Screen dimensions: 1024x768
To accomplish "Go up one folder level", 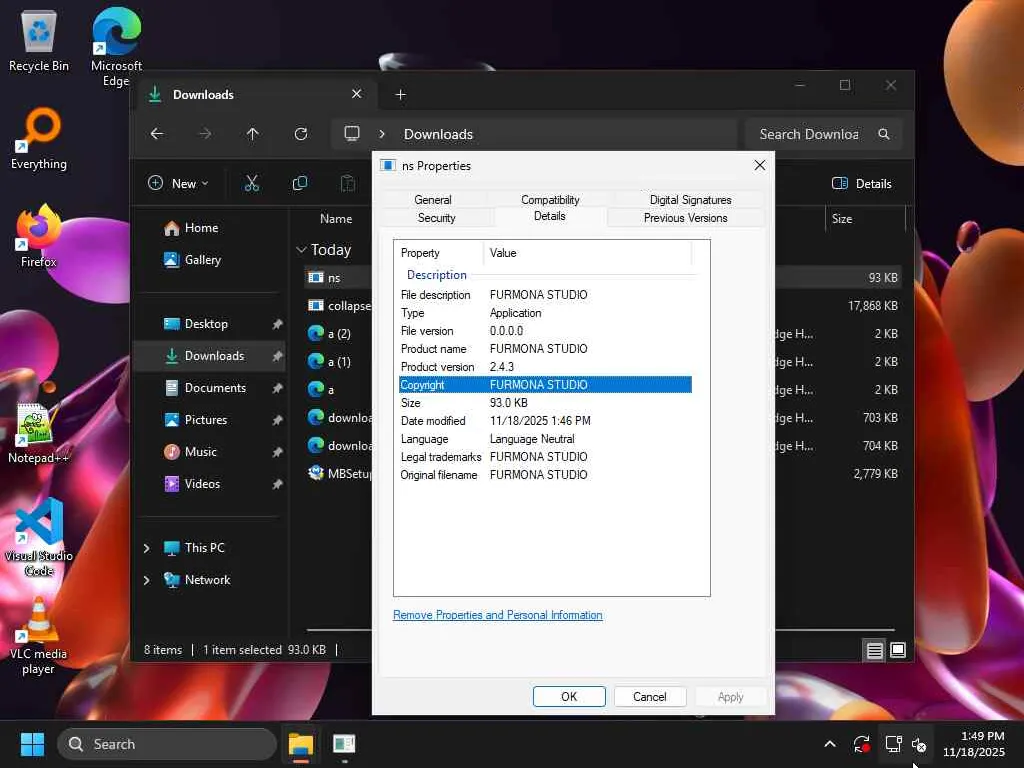I will coord(253,134).
